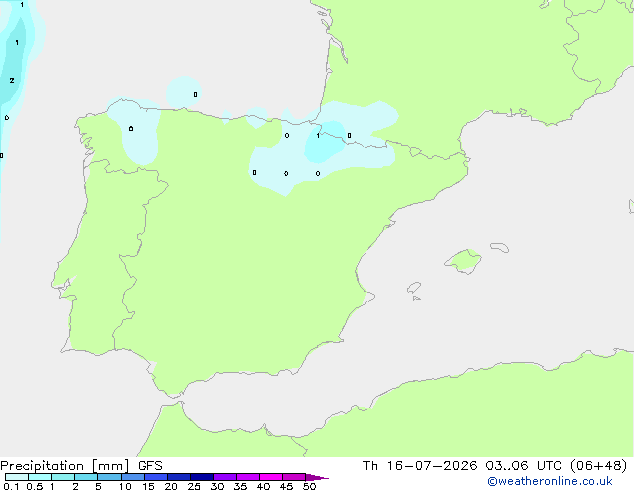
Task: Pick the 5–10 mm legend color swatch
Action: click(109, 477)
